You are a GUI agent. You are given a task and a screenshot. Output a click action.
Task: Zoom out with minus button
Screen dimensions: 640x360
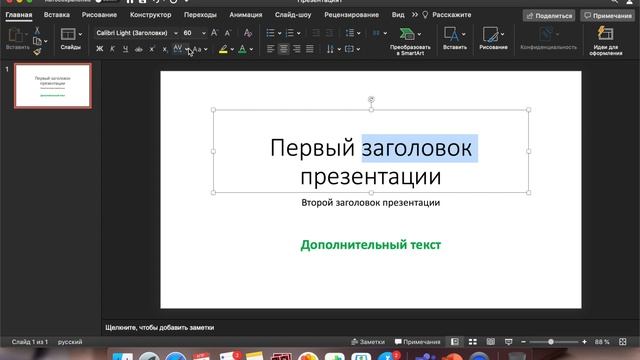tap(524, 342)
